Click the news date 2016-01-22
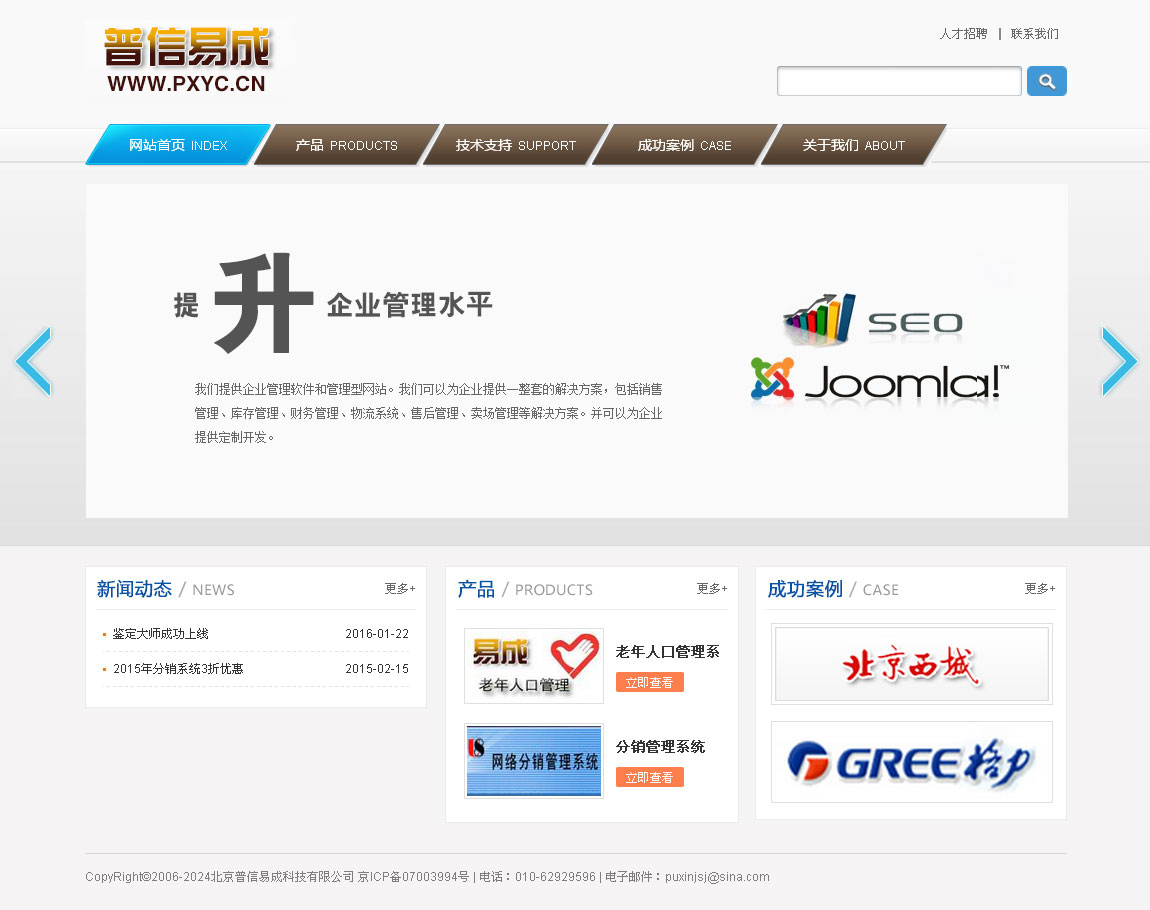Screen dimensions: 1150x910 coord(377,634)
